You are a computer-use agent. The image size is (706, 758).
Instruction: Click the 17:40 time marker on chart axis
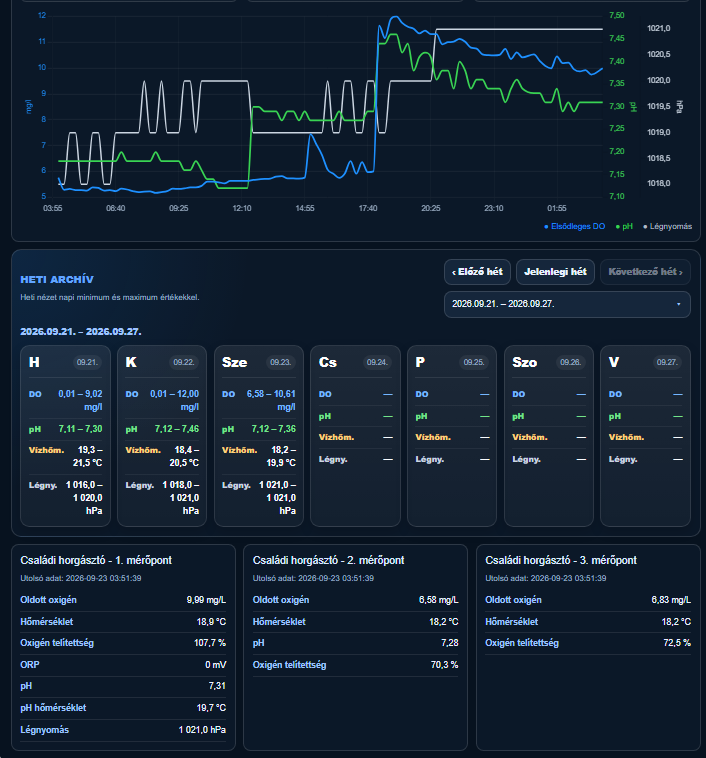(368, 208)
